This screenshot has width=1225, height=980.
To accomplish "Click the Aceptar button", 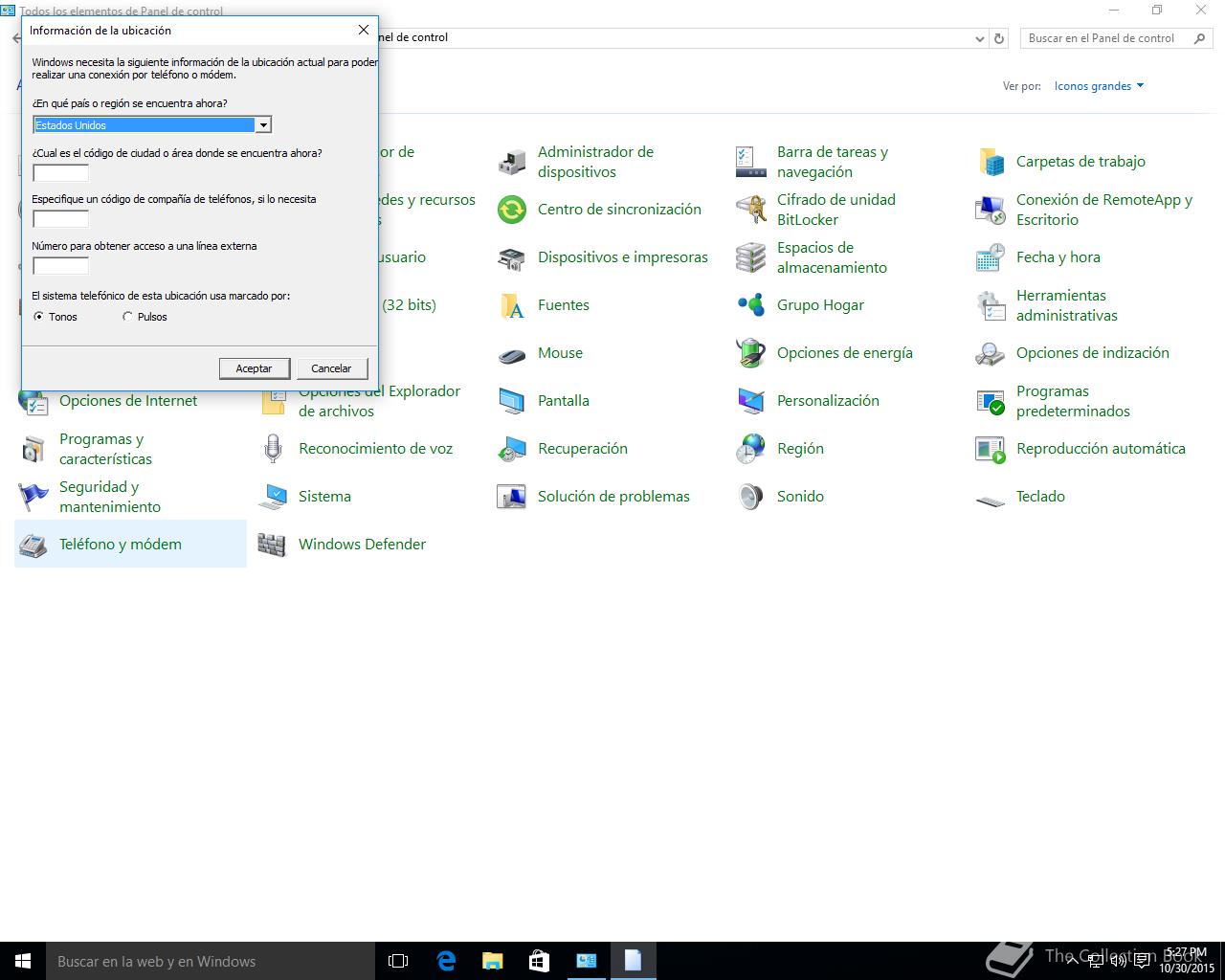I will (254, 368).
